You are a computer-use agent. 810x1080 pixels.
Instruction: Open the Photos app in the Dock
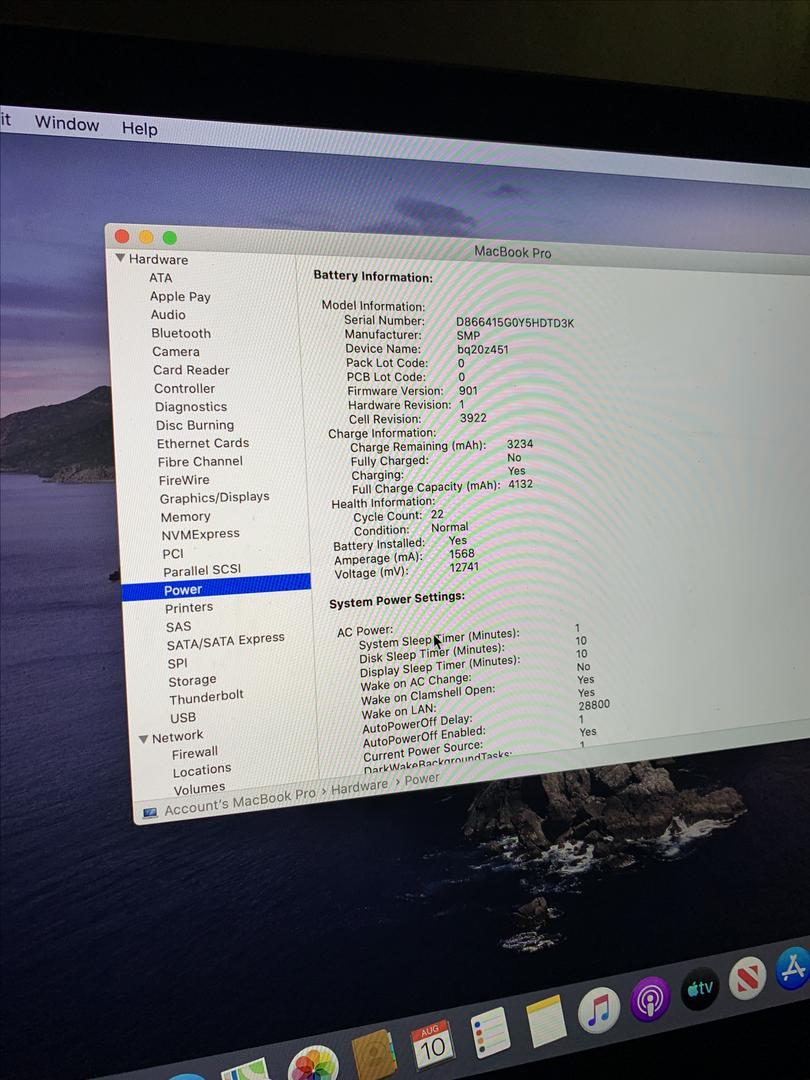click(313, 1063)
